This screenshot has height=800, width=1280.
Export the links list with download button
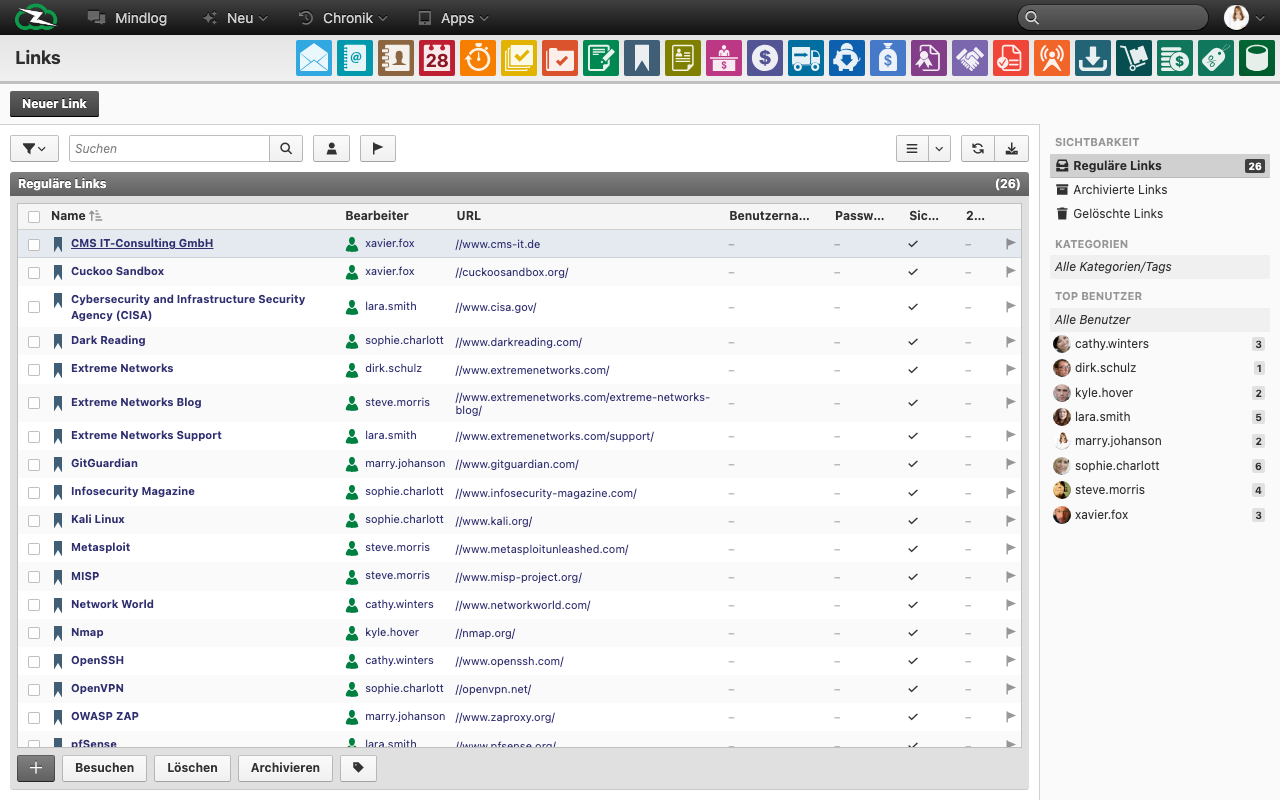coord(1012,148)
